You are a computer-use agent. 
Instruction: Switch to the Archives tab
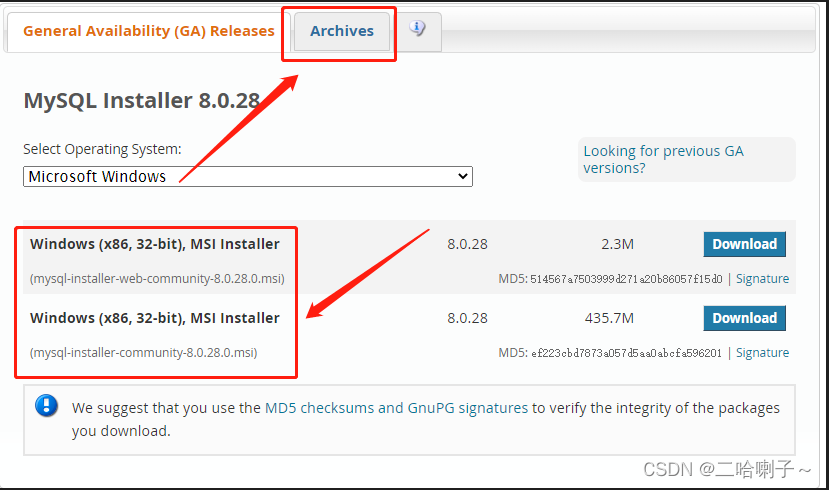click(x=342, y=31)
